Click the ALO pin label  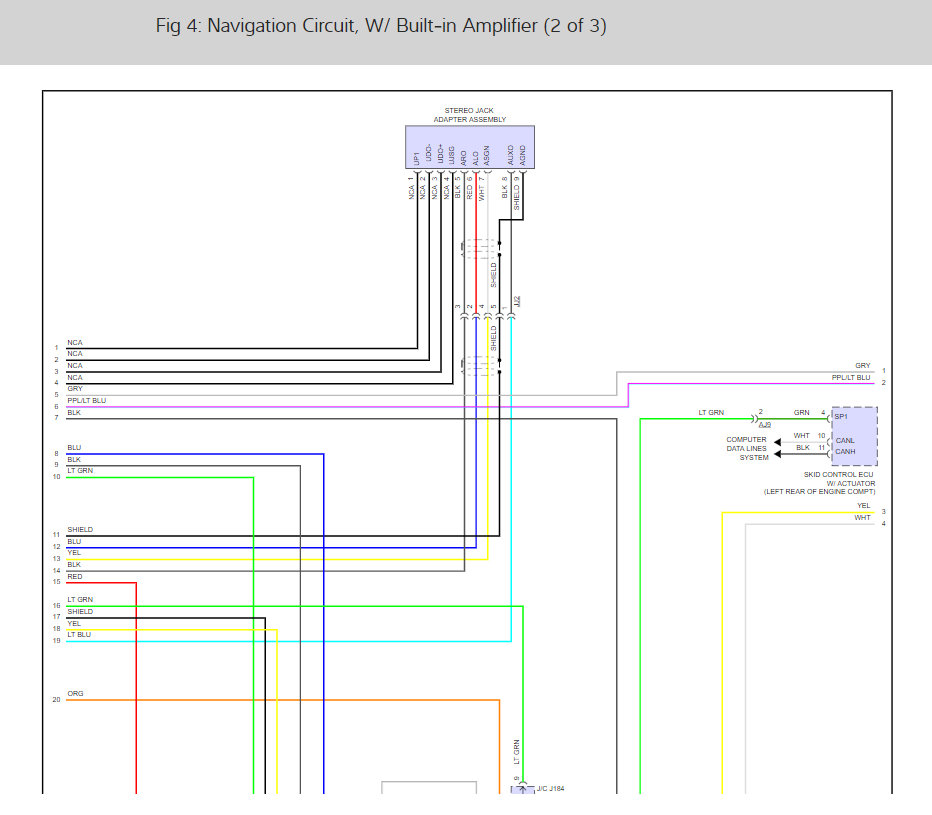click(476, 158)
